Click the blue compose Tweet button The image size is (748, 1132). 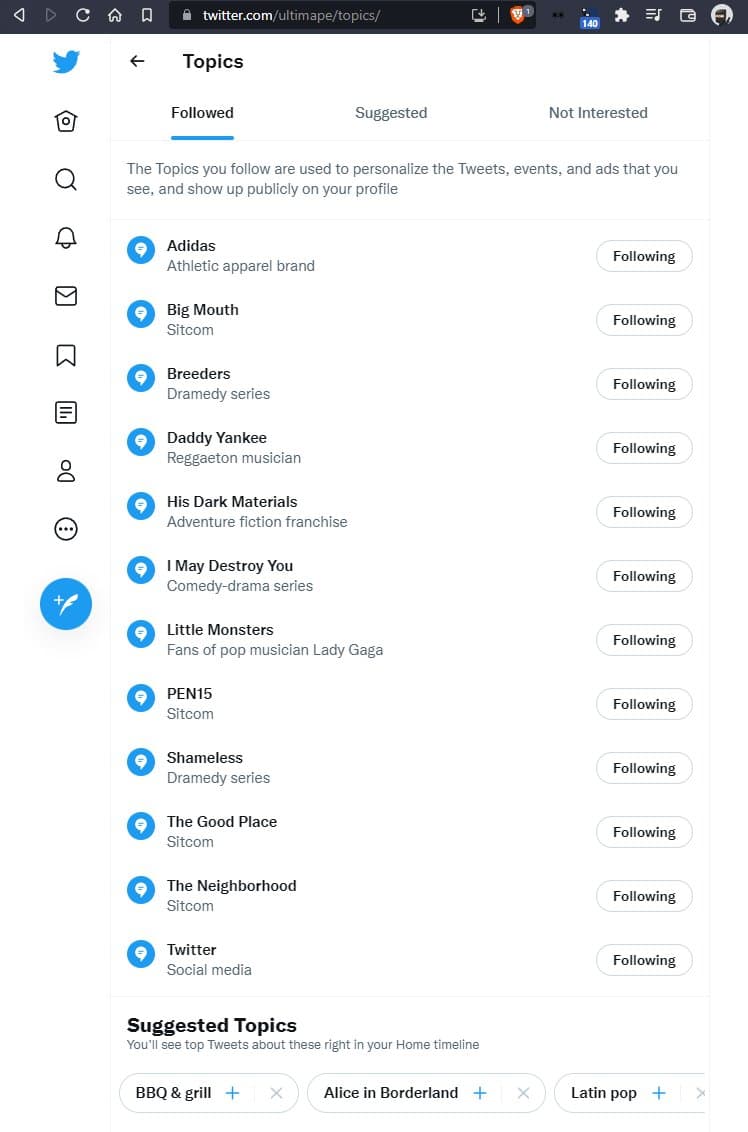(66, 604)
